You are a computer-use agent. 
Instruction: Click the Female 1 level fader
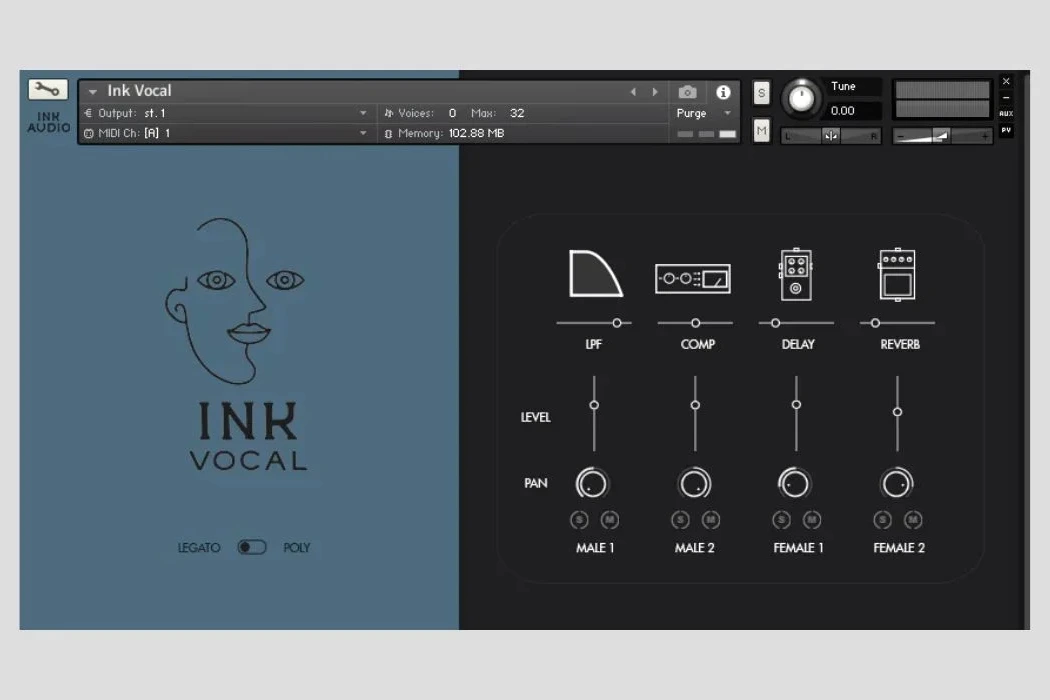(796, 413)
